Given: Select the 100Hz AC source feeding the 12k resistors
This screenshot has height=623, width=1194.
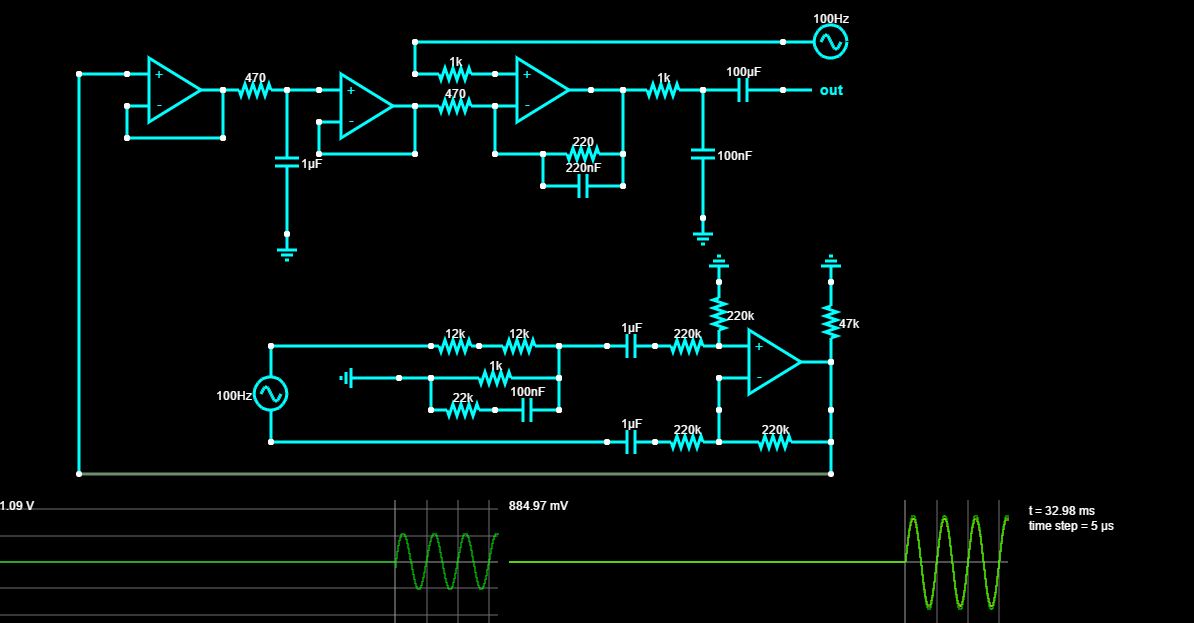Looking at the screenshot, I should [x=270, y=394].
